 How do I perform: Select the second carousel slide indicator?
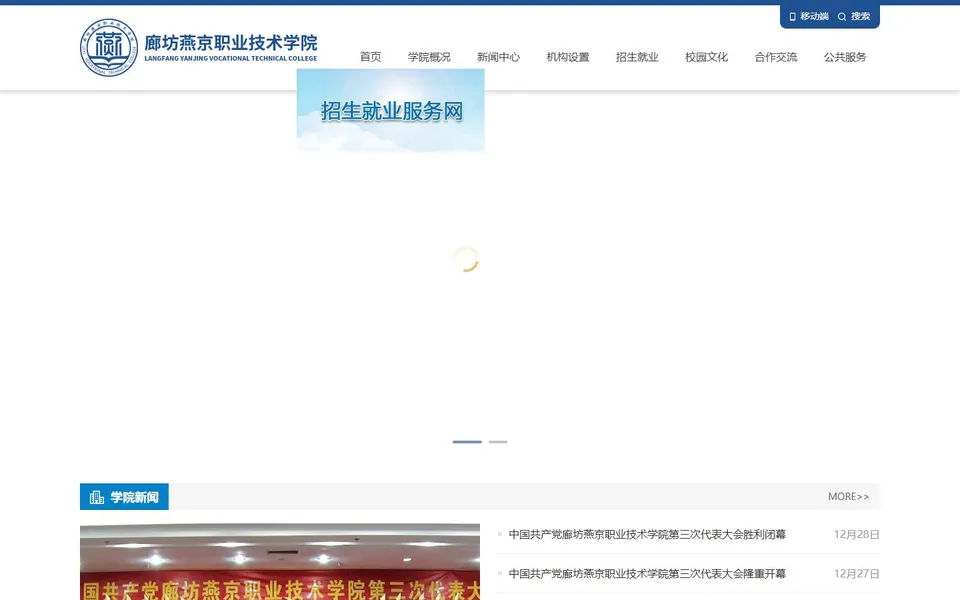(x=498, y=441)
